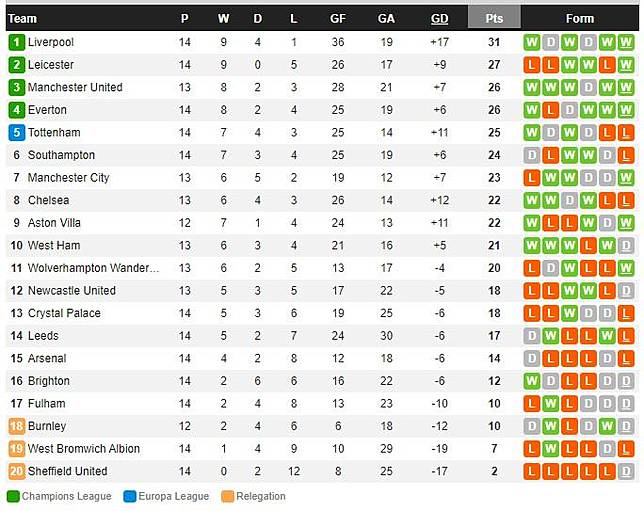Image resolution: width=644 pixels, height=511 pixels.
Task: Click the blue Europa League legend swatch
Action: (x=130, y=497)
